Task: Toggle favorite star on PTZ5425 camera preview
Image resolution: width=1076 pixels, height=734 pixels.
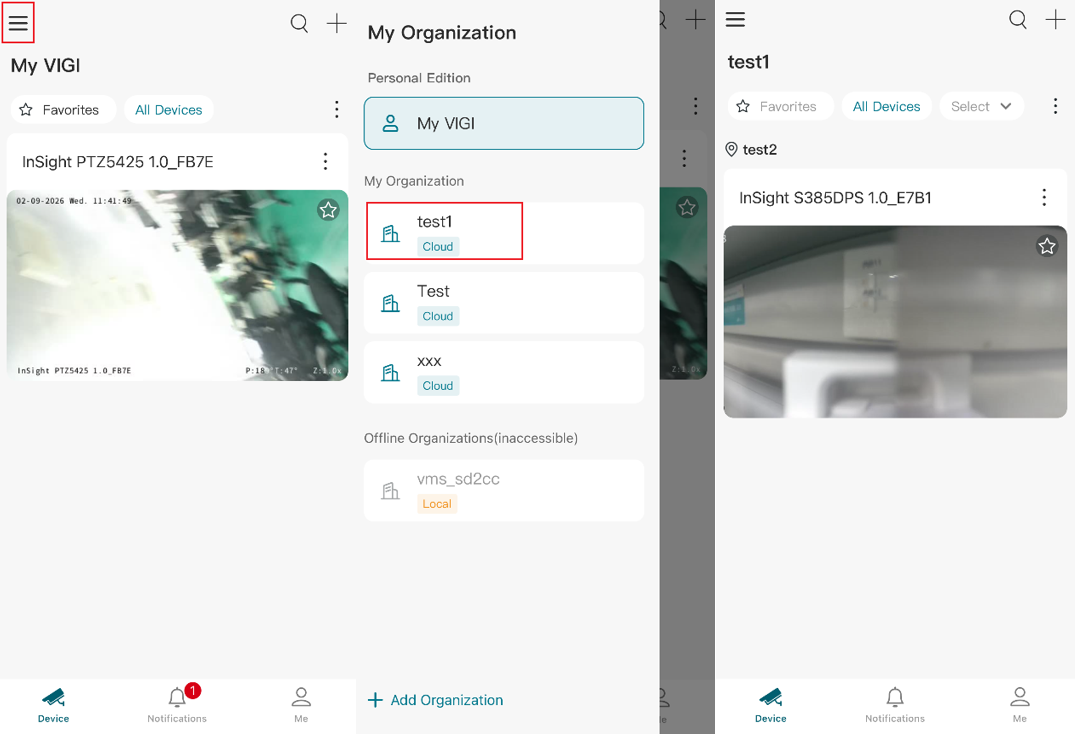Action: (328, 210)
